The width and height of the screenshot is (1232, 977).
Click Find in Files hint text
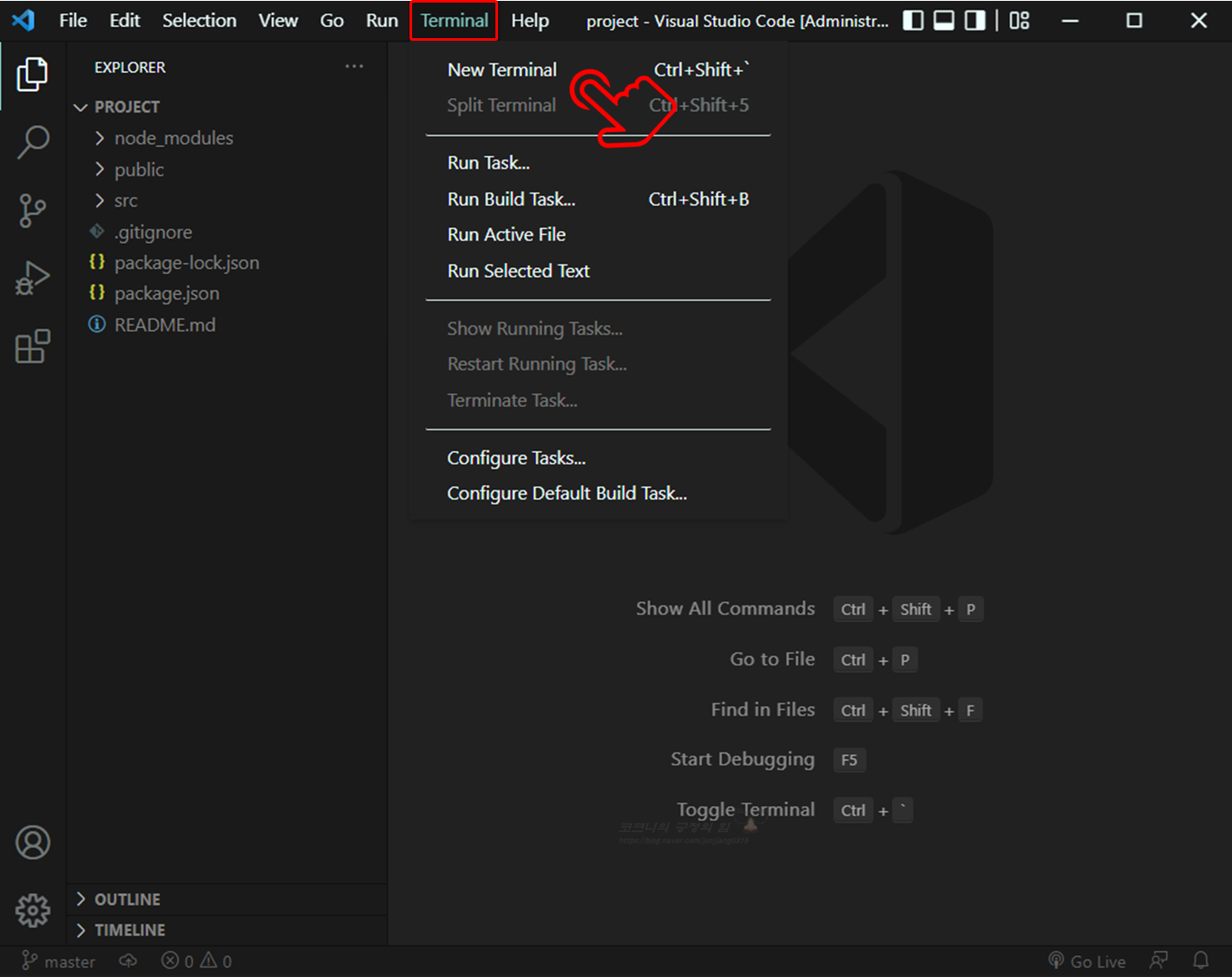763,710
